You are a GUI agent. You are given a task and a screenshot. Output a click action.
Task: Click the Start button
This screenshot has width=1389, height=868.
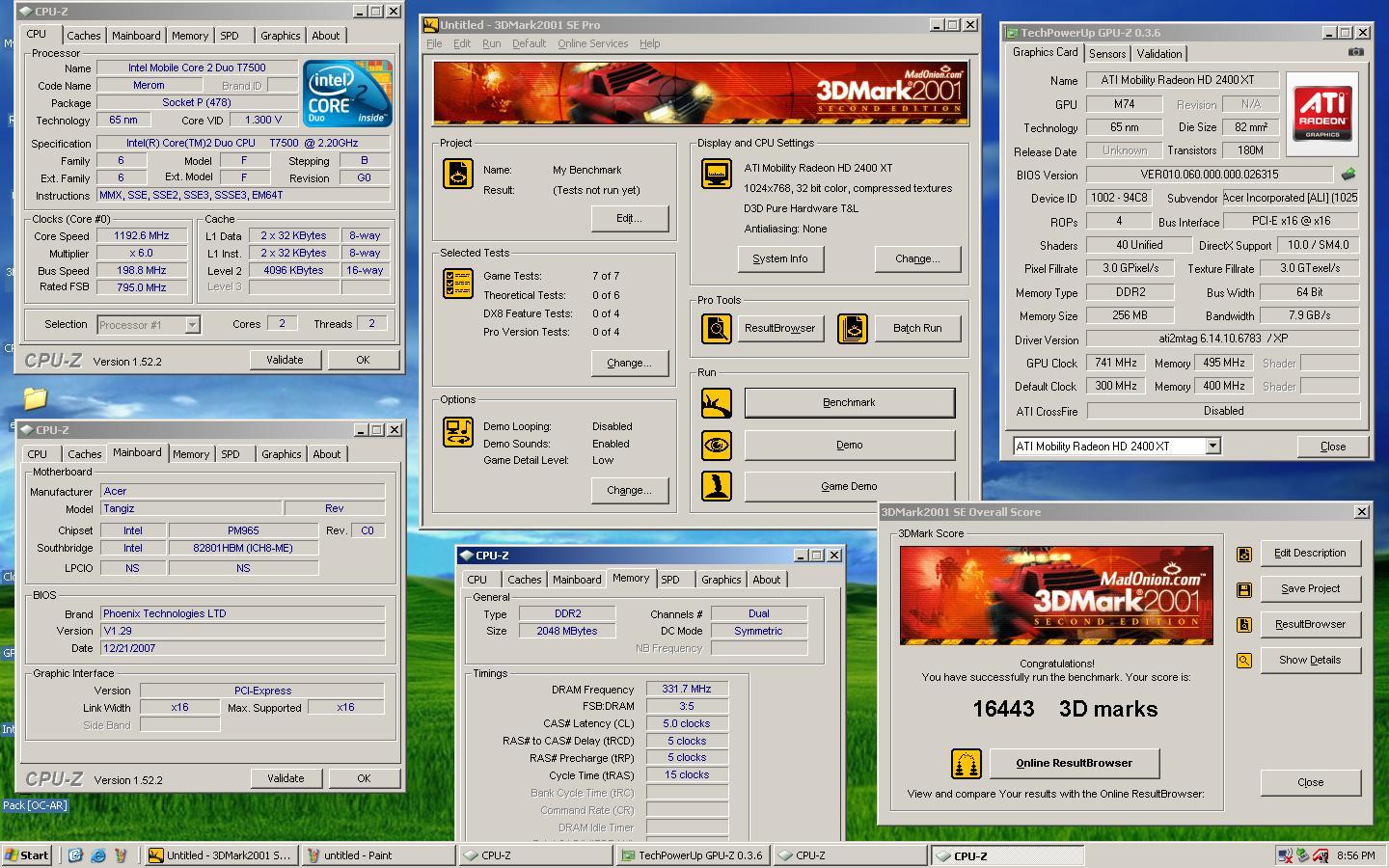tap(27, 855)
